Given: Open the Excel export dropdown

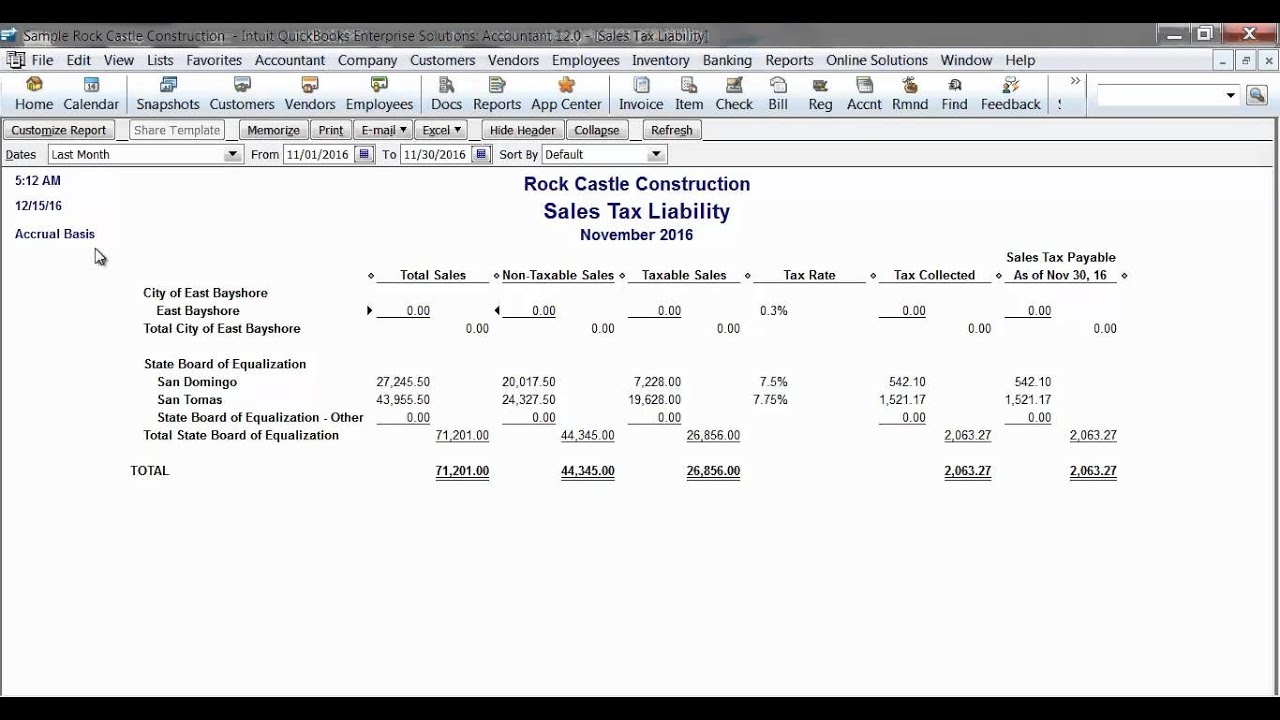Looking at the screenshot, I should point(441,130).
